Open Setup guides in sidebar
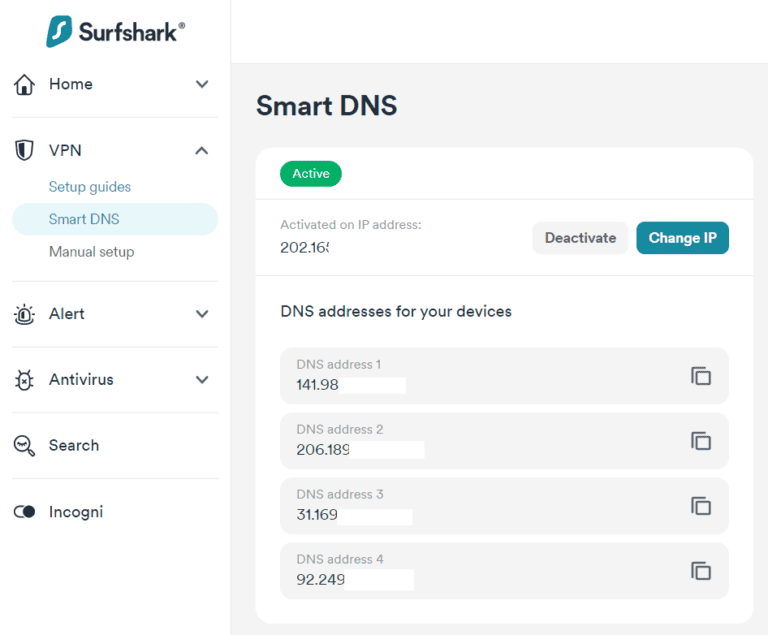The height and width of the screenshot is (635, 768). (90, 187)
